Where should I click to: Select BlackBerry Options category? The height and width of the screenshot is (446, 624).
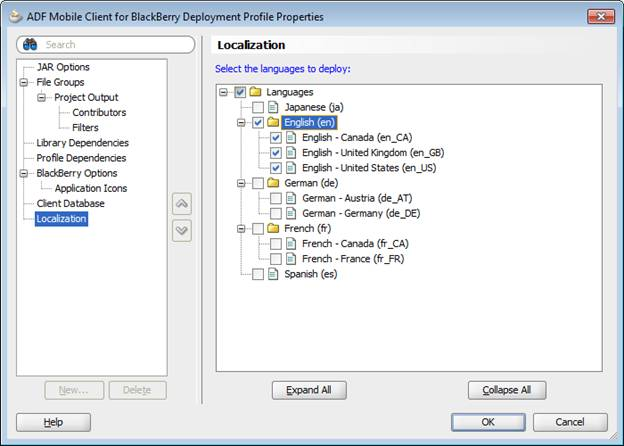coord(77,173)
